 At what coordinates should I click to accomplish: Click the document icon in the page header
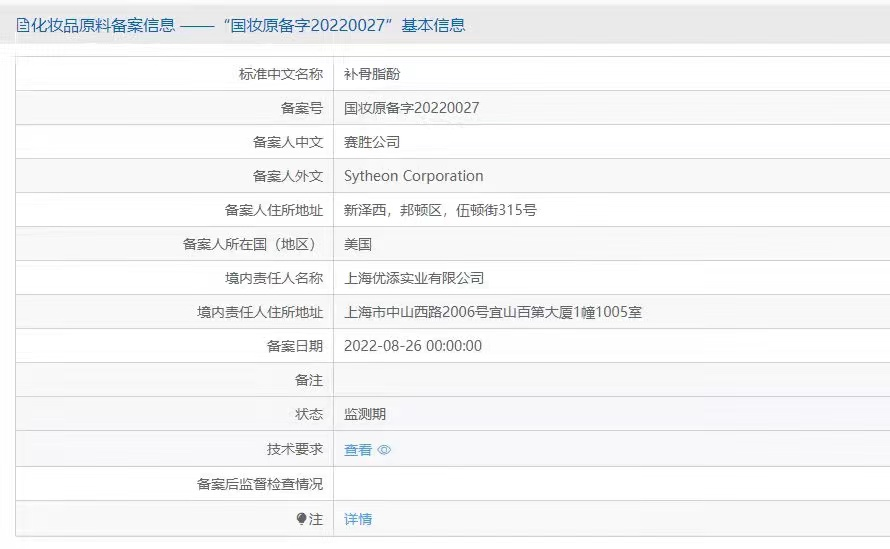(x=22, y=25)
